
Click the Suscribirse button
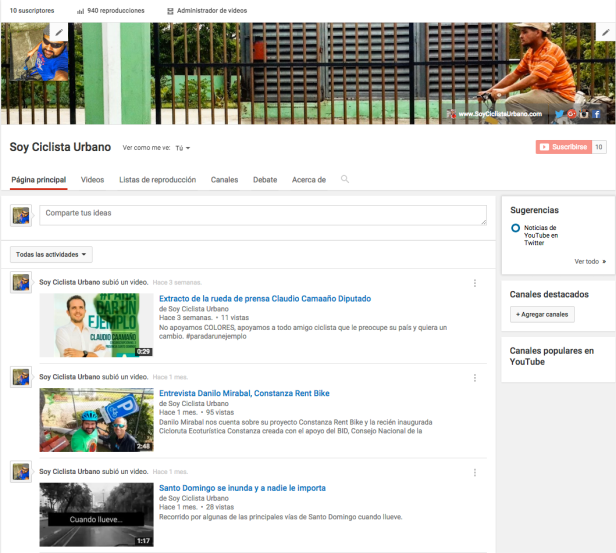(x=563, y=147)
